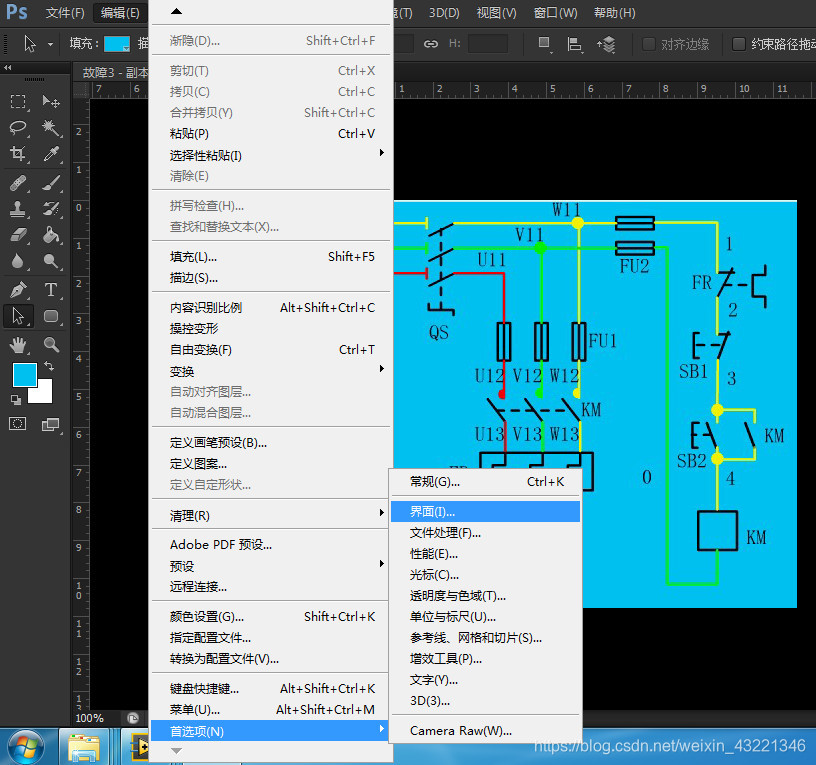Open path alignment options
This screenshot has width=816, height=765.
click(574, 44)
